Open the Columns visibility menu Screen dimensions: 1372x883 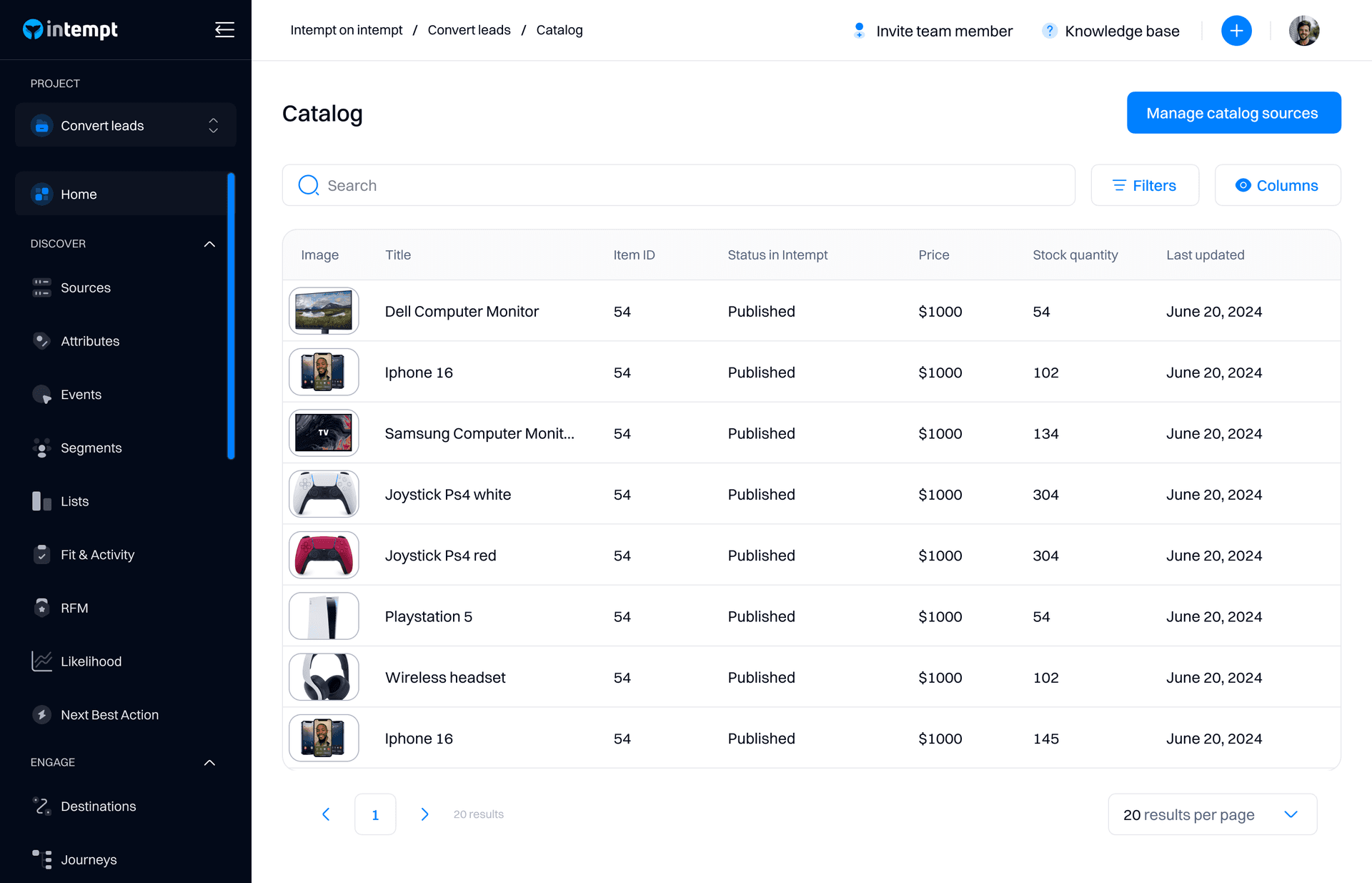pos(1278,185)
